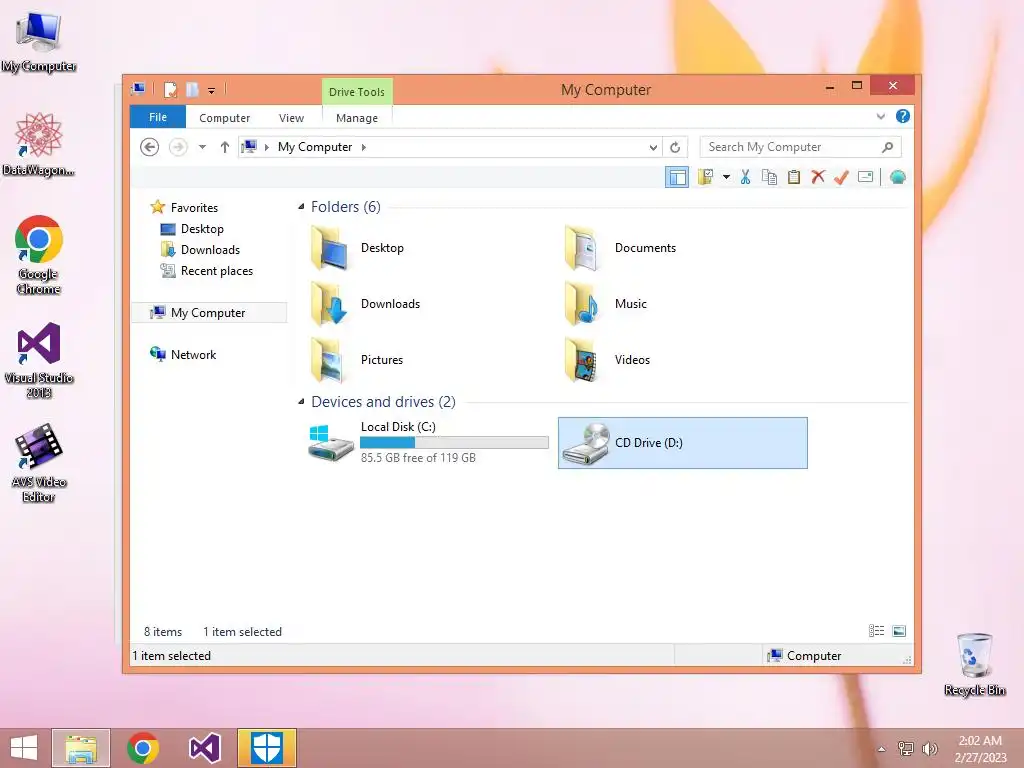Go back with the Back arrow
The width and height of the screenshot is (1024, 768).
[x=150, y=147]
